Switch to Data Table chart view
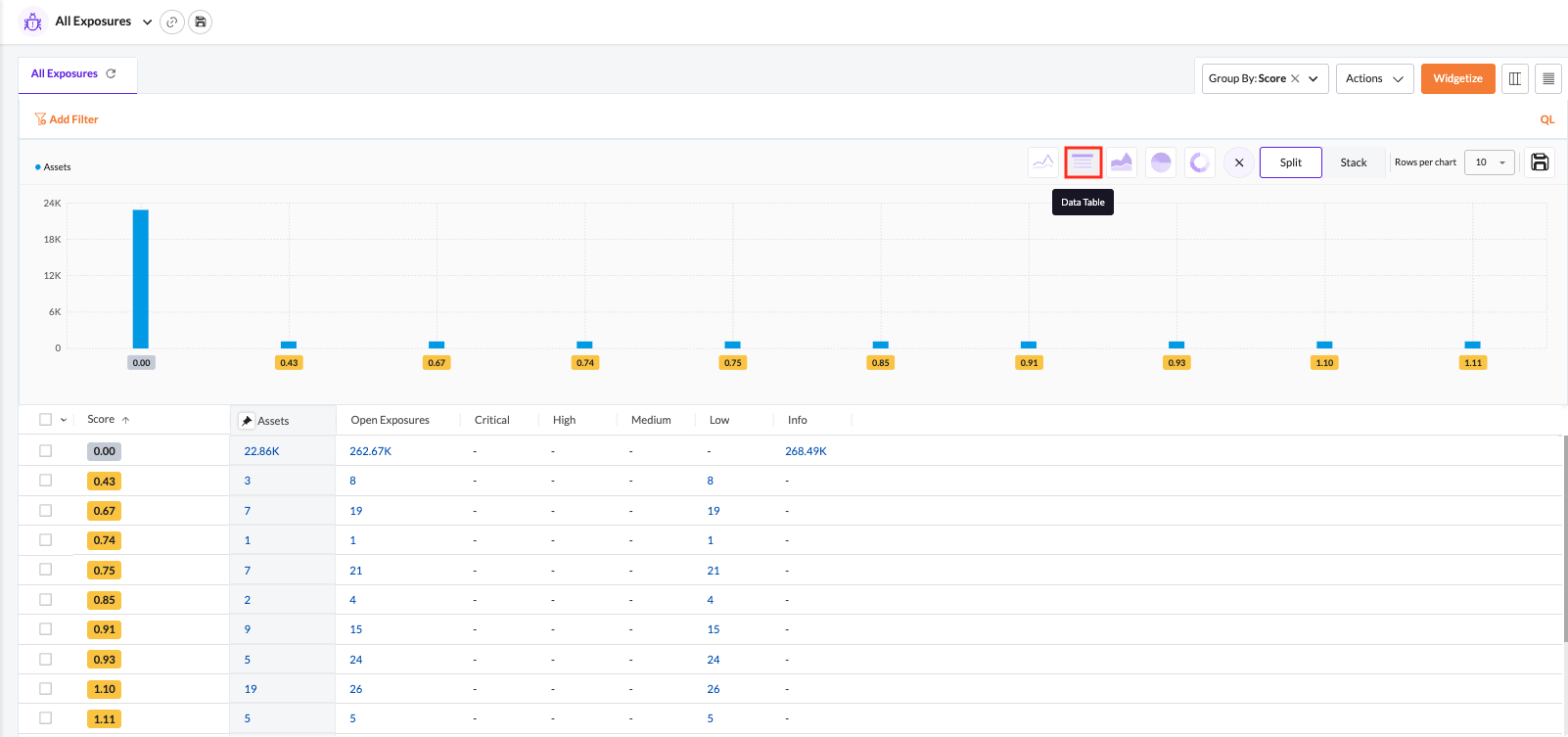 tap(1083, 162)
